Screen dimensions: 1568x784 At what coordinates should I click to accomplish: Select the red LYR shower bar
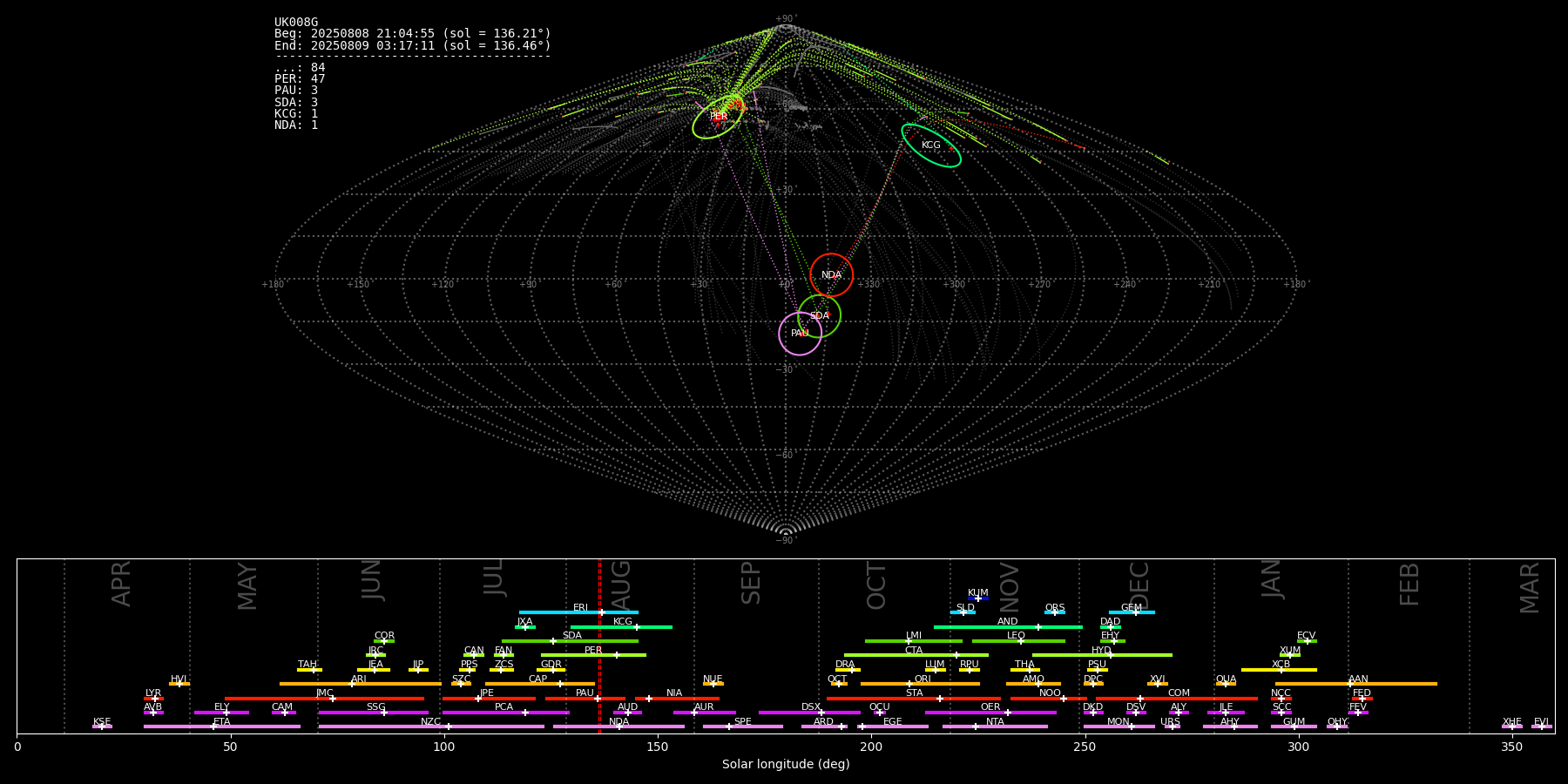point(153,699)
